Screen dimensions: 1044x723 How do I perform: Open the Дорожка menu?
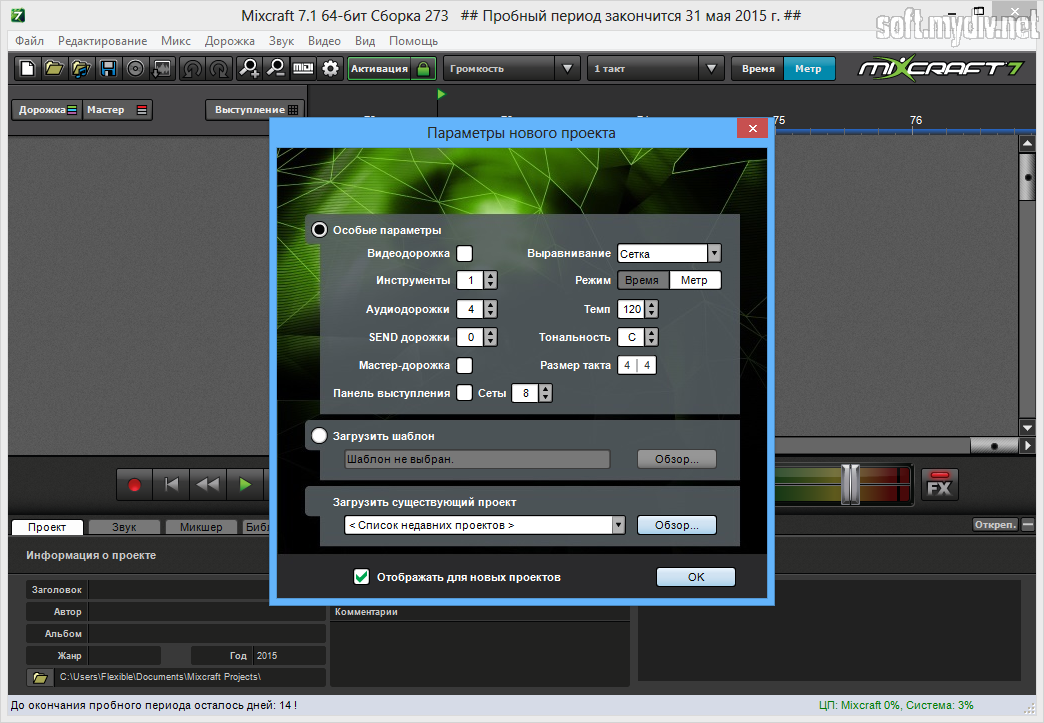tap(230, 41)
